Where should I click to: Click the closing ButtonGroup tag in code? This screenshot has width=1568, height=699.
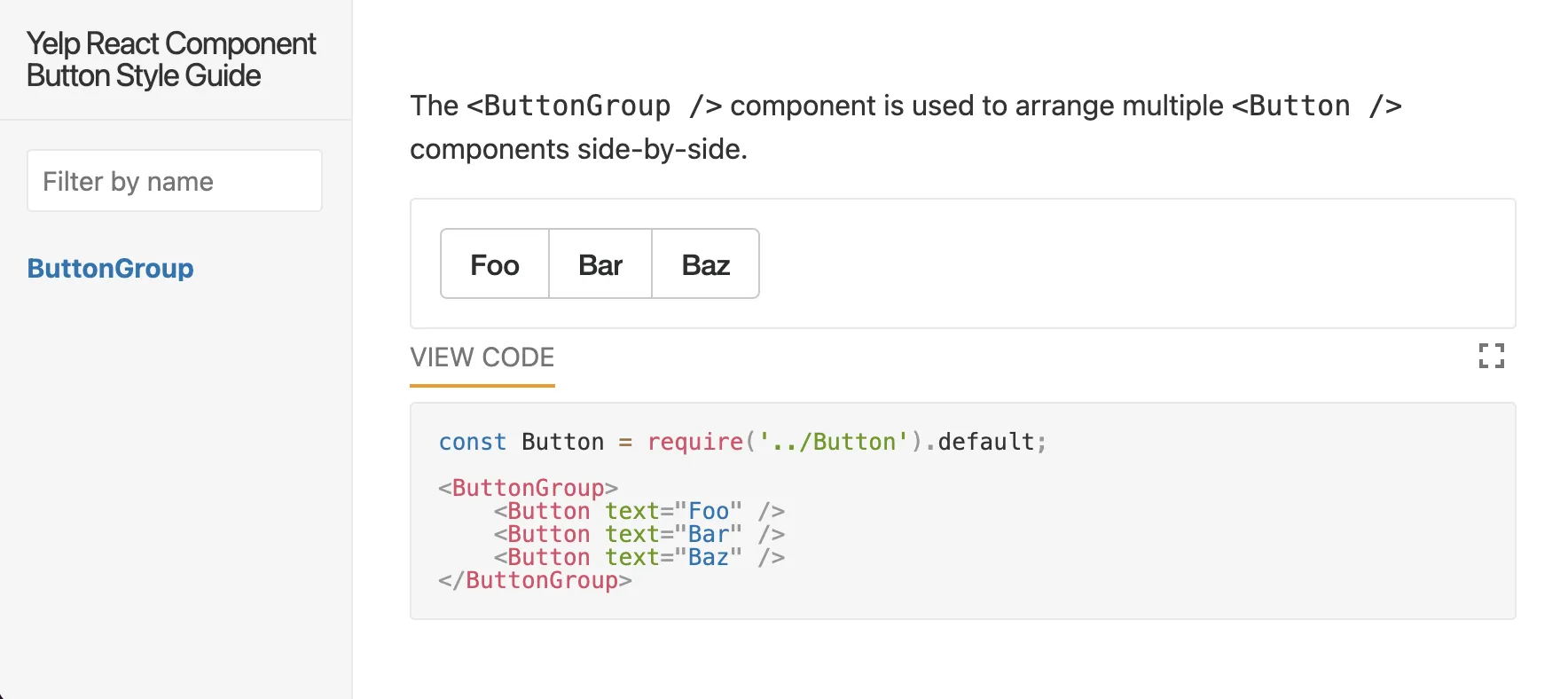(534, 580)
